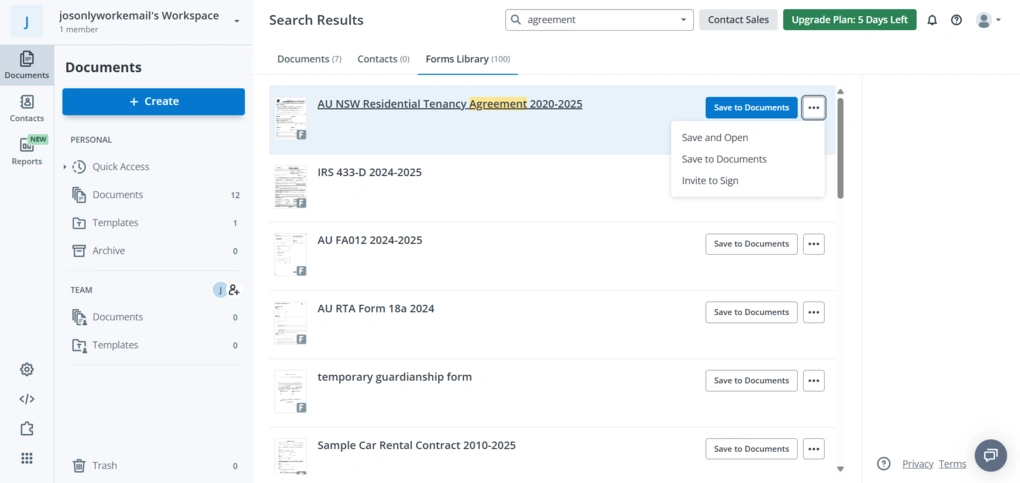Select Sample Car Rental Contract 2010-2025 title

[x=416, y=446]
